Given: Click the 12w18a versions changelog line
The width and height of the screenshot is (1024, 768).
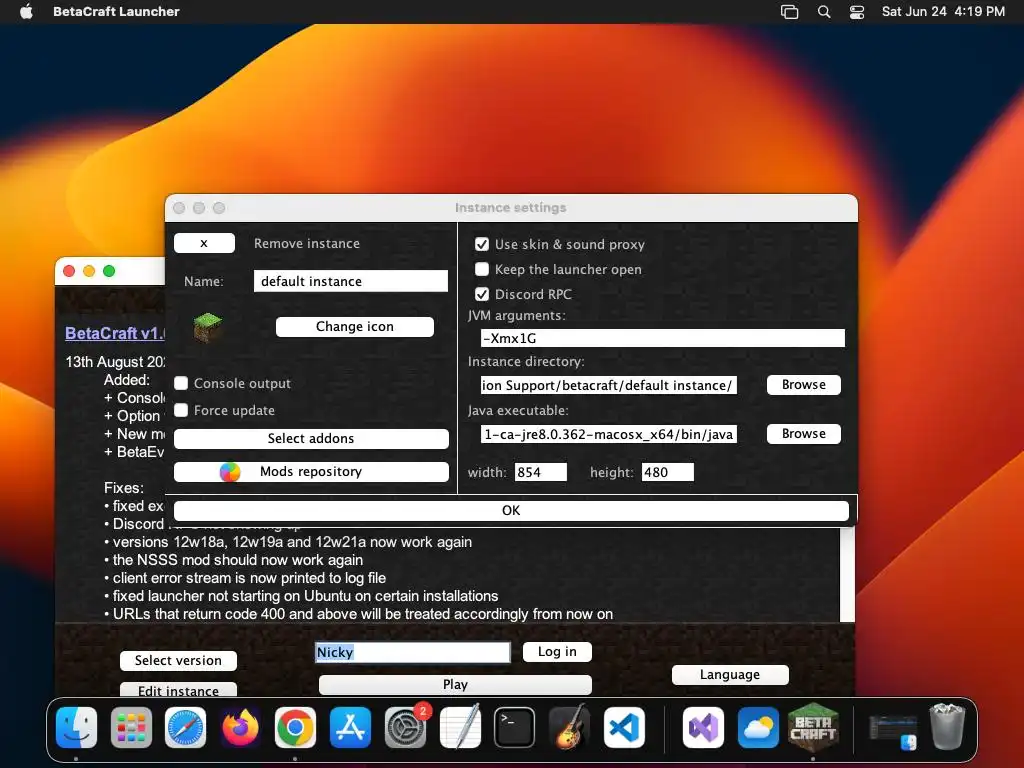Looking at the screenshot, I should (287, 542).
